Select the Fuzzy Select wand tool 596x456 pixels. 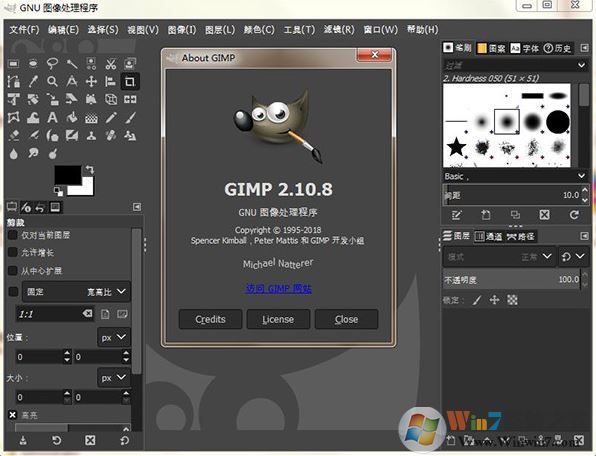click(72, 63)
